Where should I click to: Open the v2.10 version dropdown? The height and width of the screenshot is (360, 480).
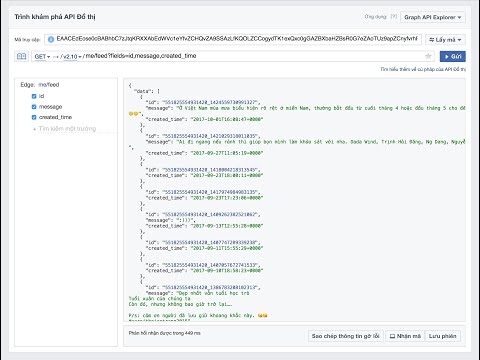coord(71,57)
